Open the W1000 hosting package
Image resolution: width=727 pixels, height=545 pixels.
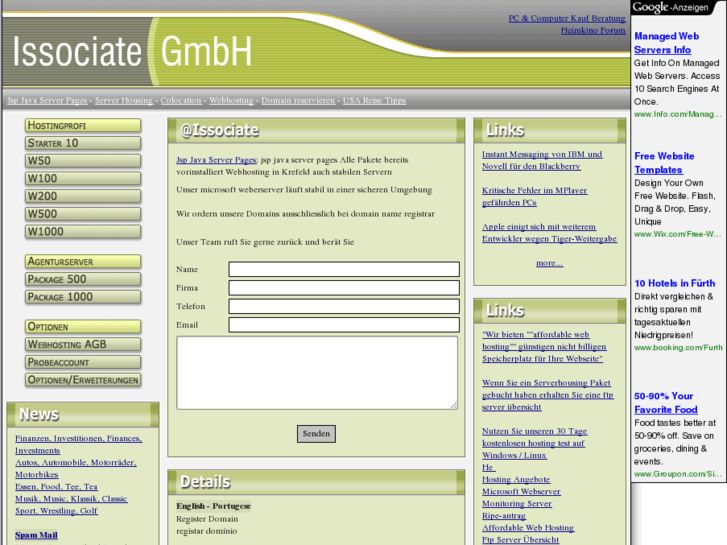click(x=83, y=231)
